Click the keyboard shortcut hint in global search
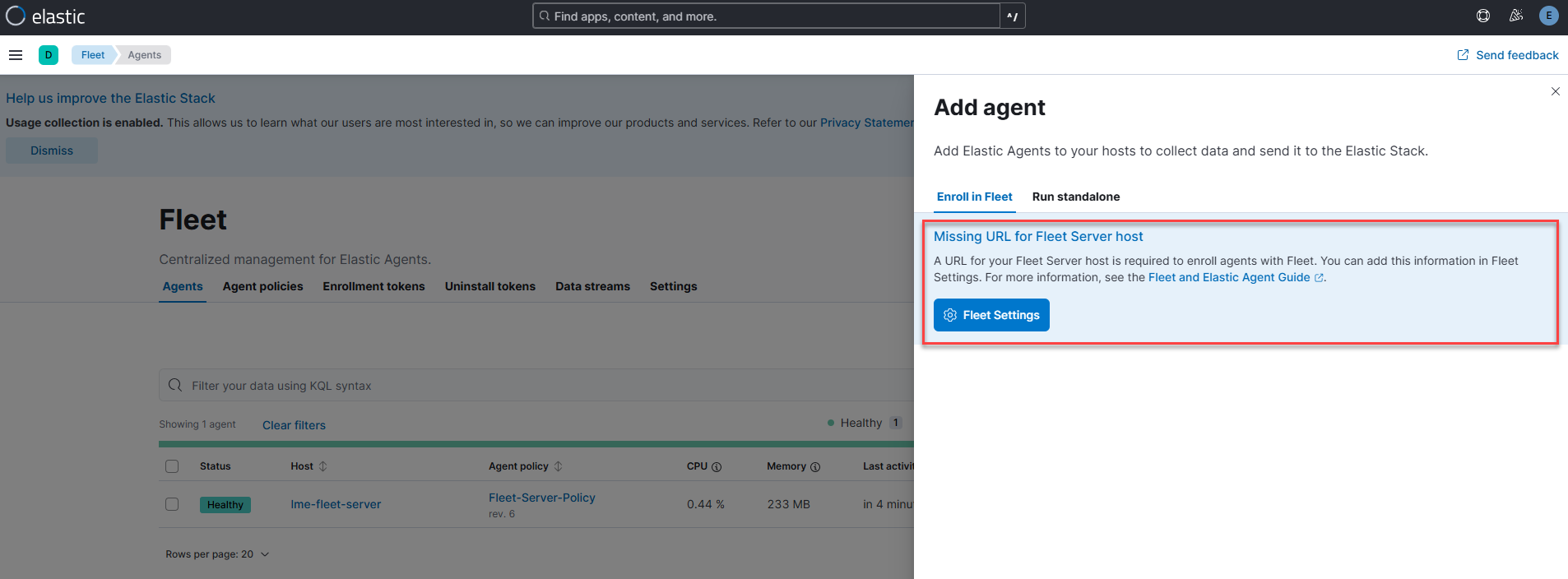 pos(1013,16)
